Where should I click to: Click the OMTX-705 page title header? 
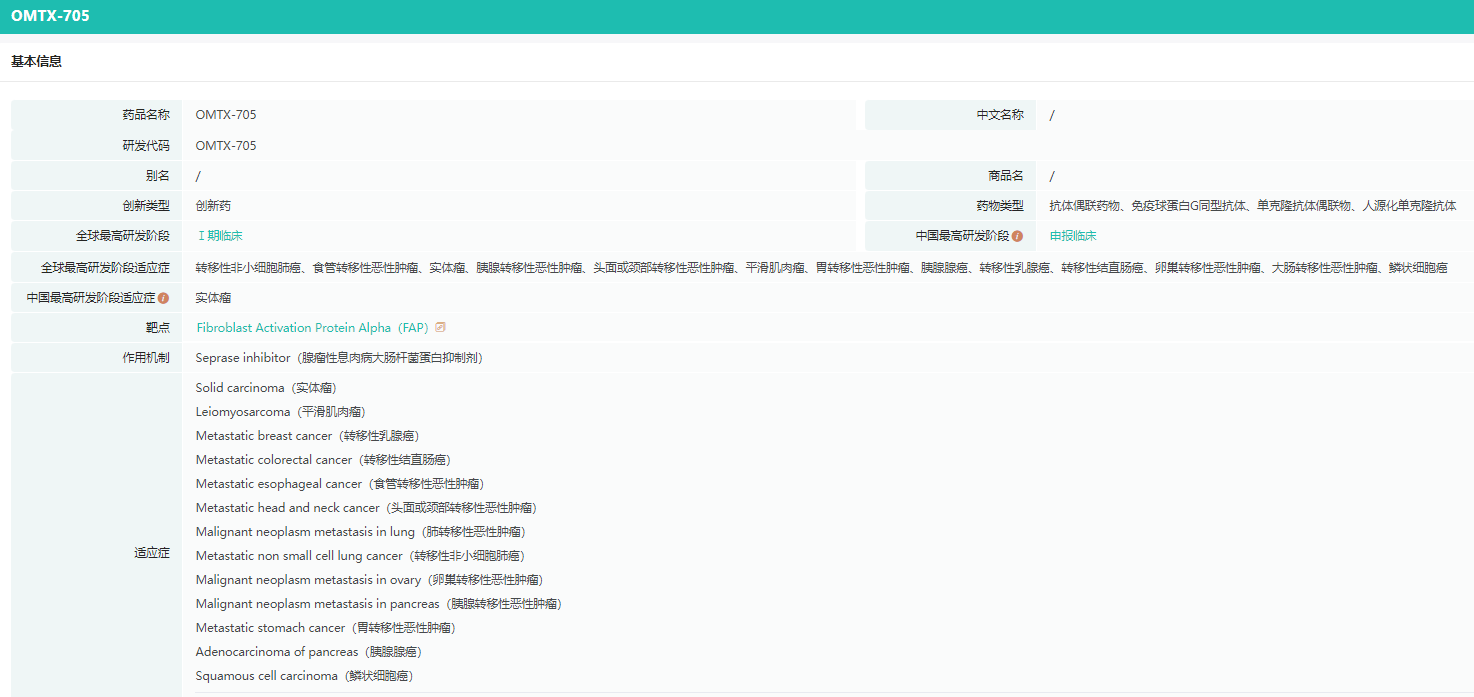pyautogui.click(x=50, y=16)
